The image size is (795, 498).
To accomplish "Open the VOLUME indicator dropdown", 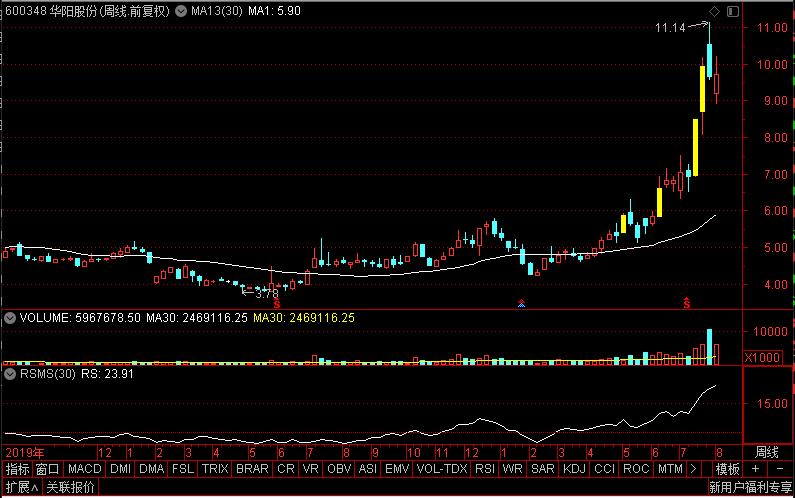I will pyautogui.click(x=10, y=318).
